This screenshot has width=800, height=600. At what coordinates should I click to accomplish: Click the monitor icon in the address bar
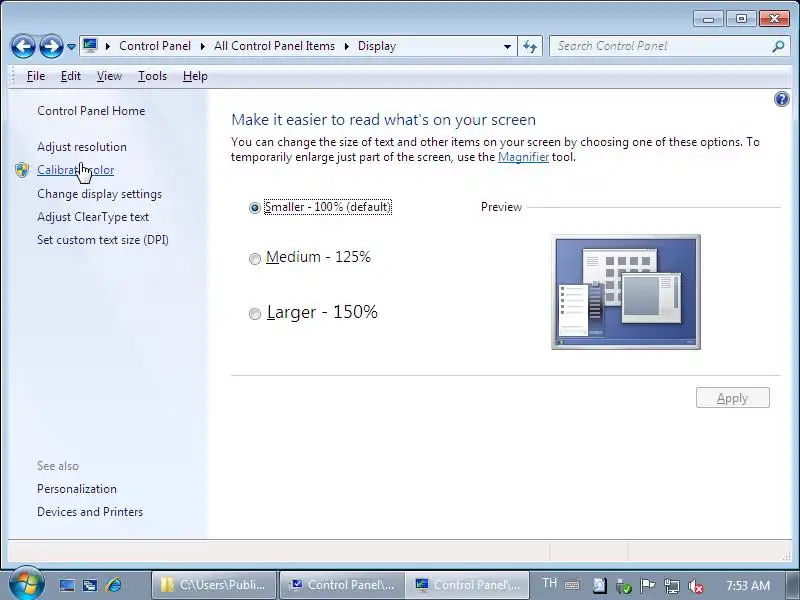(x=90, y=46)
